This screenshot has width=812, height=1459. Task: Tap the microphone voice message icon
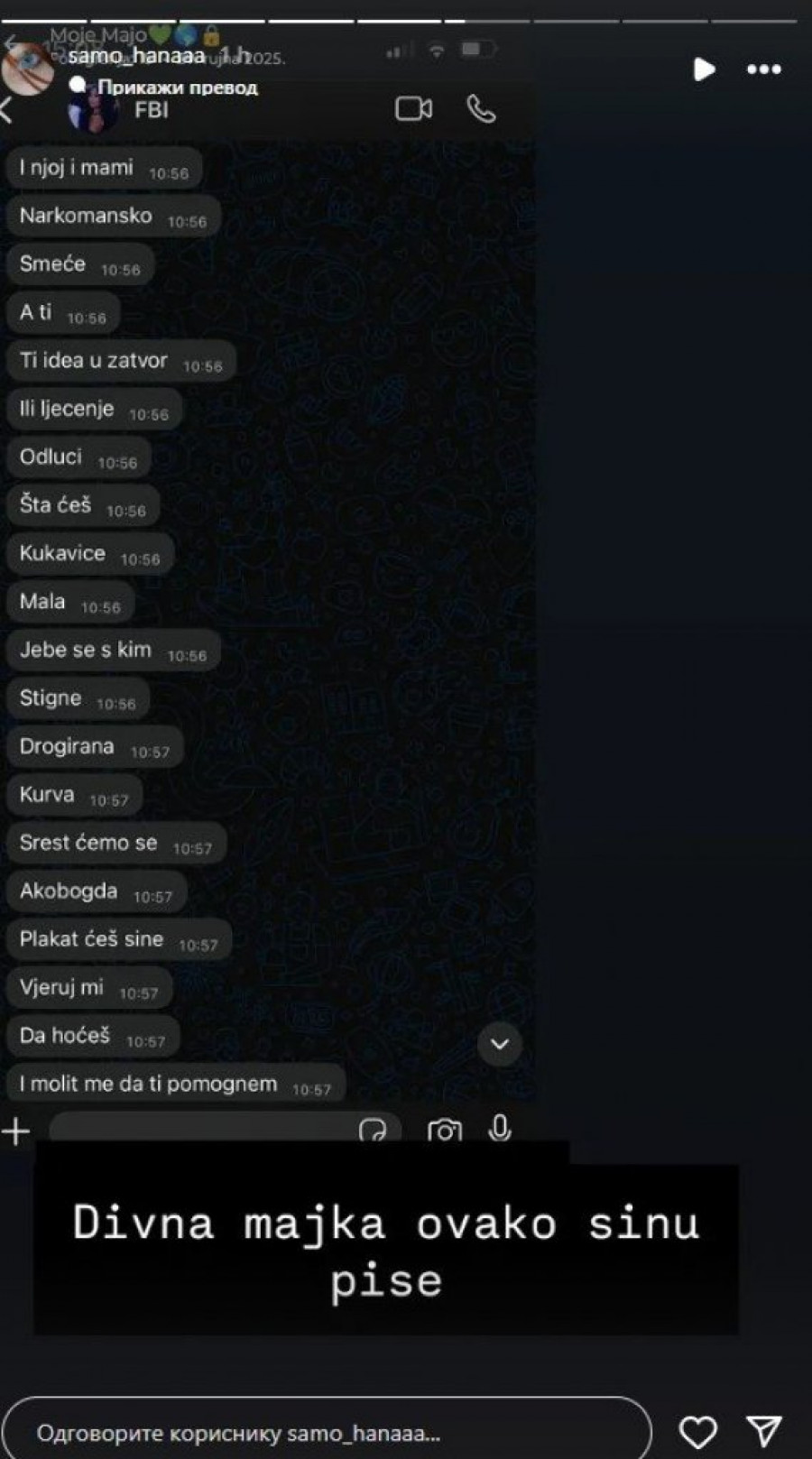click(x=500, y=1128)
